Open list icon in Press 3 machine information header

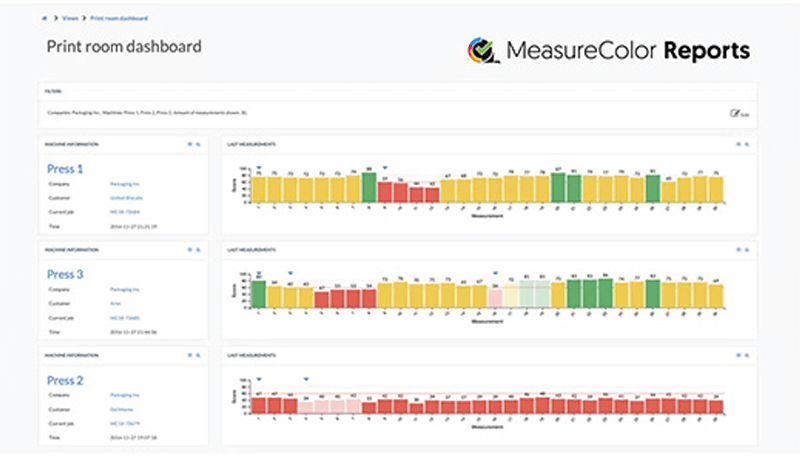click(x=190, y=250)
